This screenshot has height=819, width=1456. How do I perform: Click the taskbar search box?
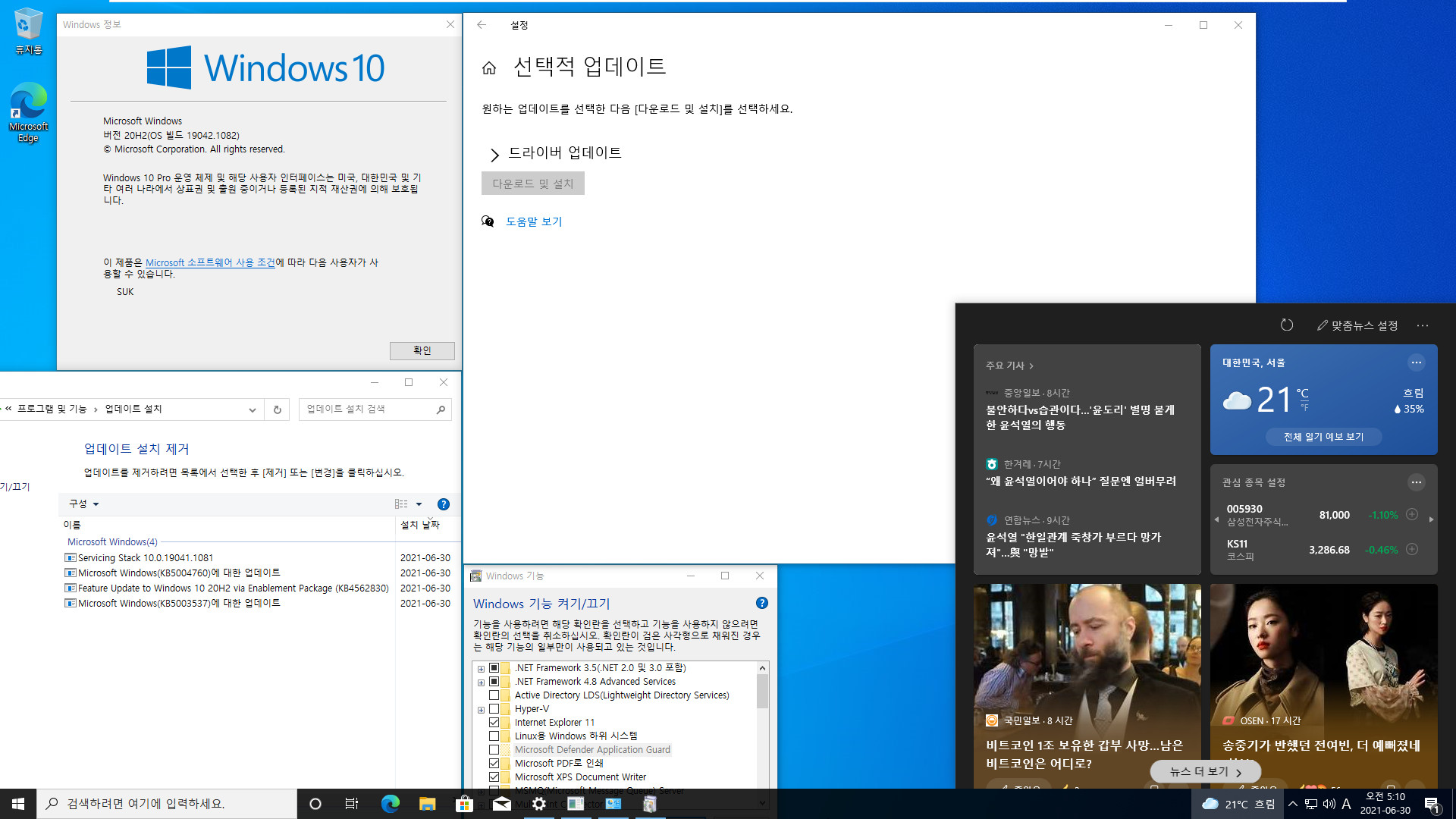tap(167, 804)
